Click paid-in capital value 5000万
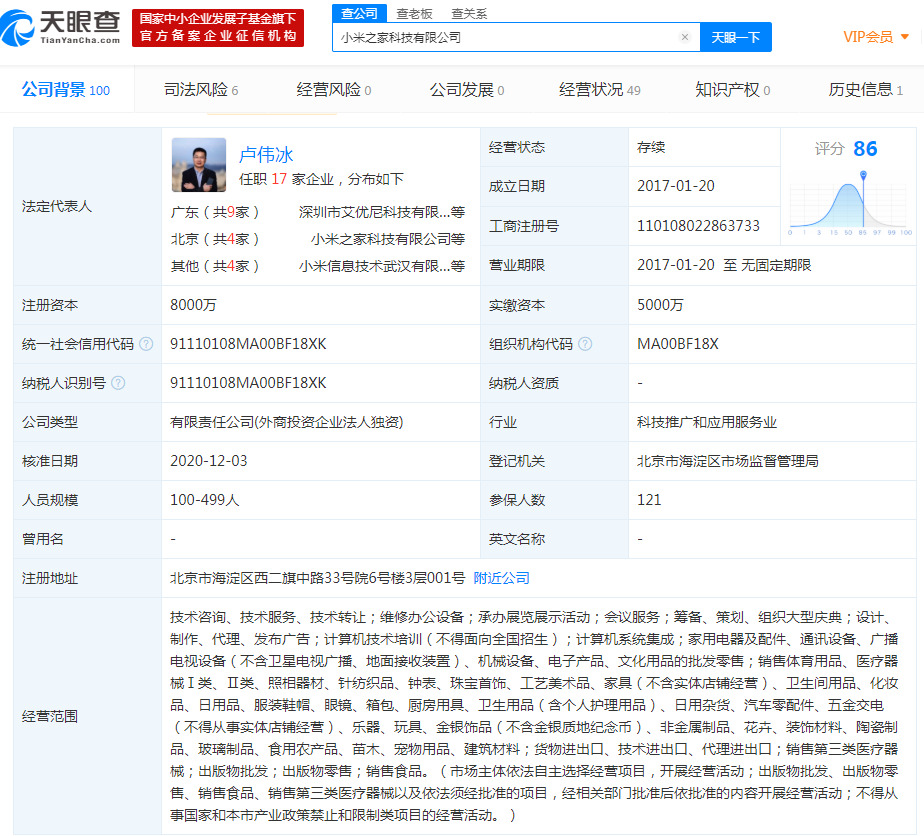 660,305
